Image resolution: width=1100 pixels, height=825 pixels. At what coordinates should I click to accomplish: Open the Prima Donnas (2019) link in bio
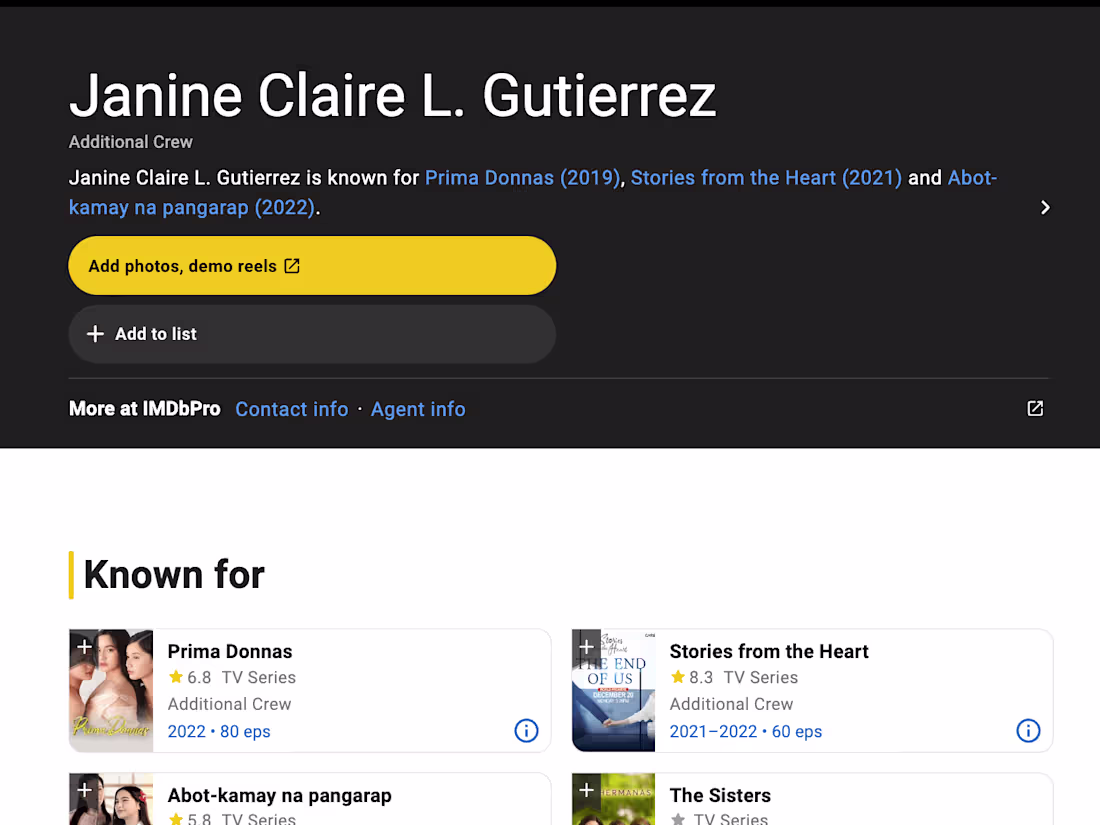click(x=522, y=177)
